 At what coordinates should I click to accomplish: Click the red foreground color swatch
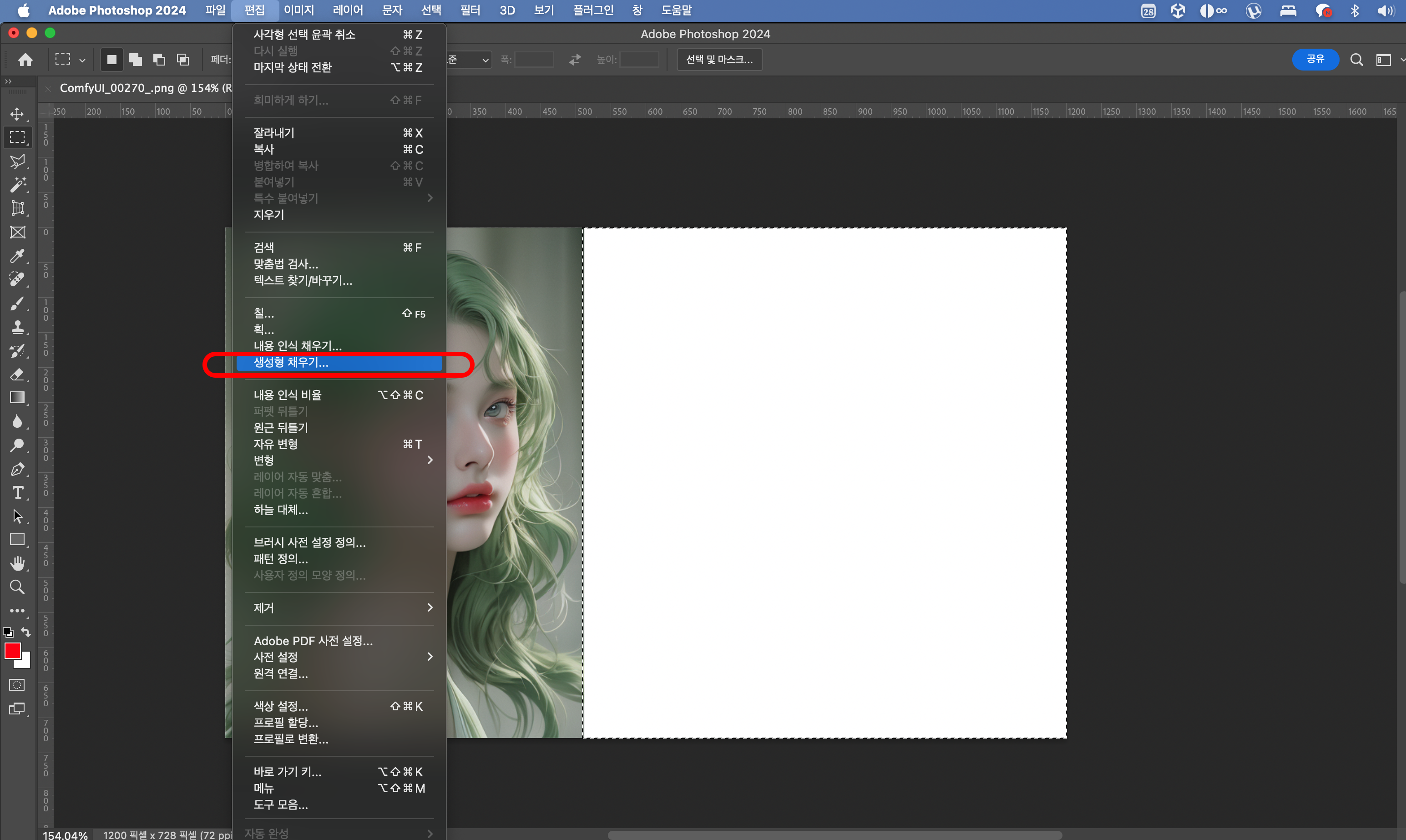click(12, 650)
